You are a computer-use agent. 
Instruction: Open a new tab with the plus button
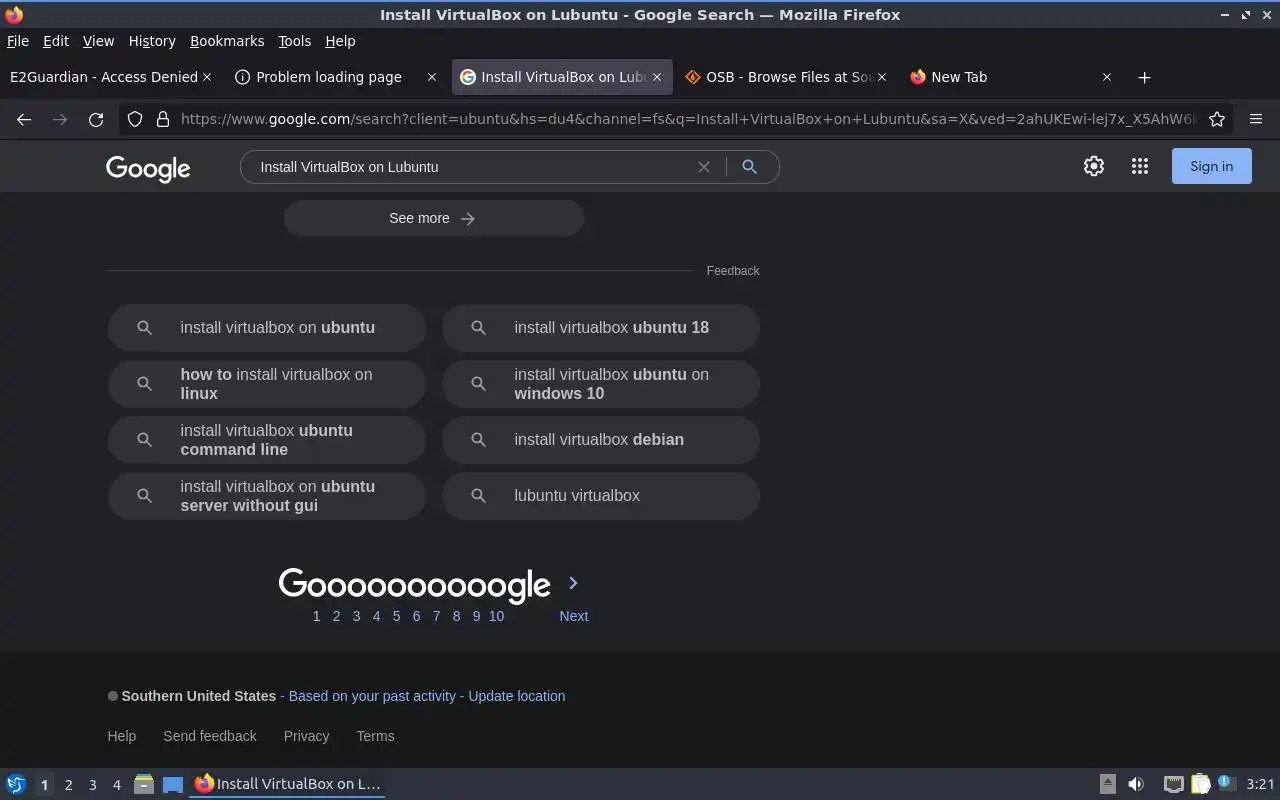(x=1144, y=77)
